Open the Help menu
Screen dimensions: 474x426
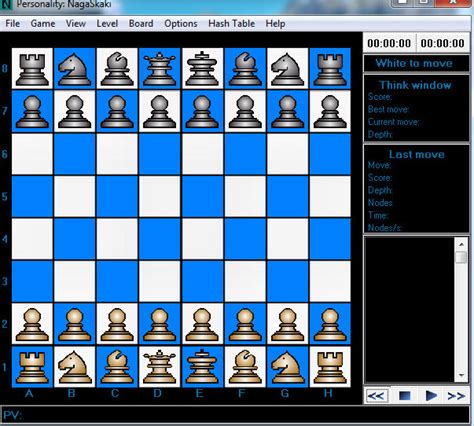pyautogui.click(x=275, y=24)
